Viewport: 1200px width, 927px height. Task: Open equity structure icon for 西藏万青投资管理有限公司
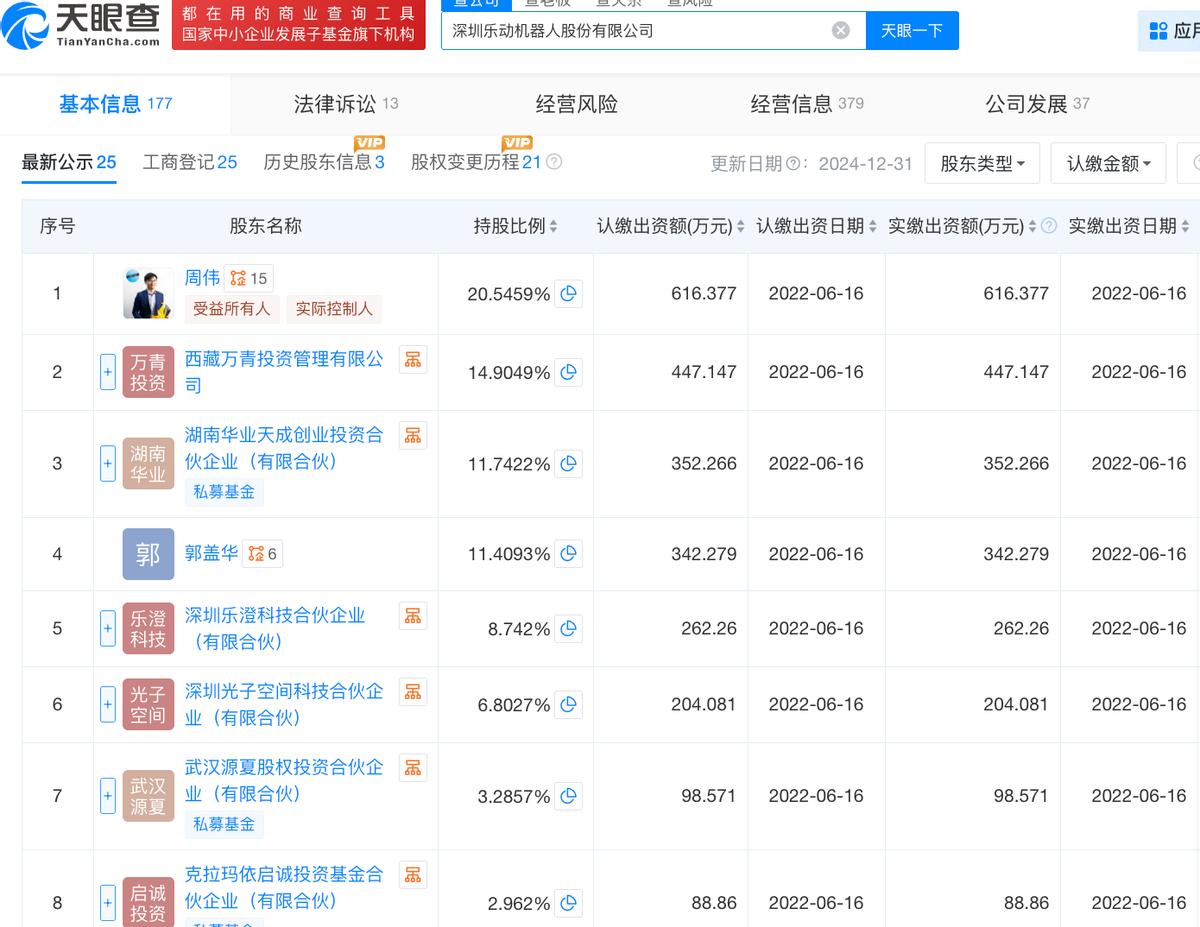point(413,359)
